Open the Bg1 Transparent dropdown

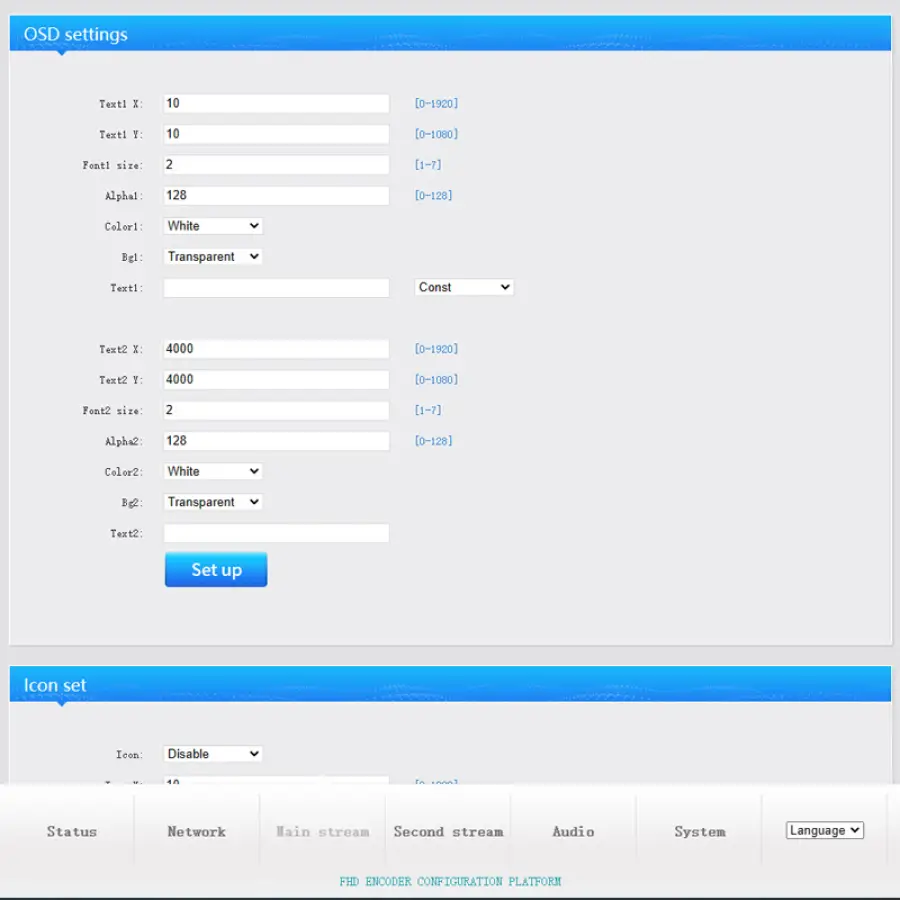pos(213,257)
